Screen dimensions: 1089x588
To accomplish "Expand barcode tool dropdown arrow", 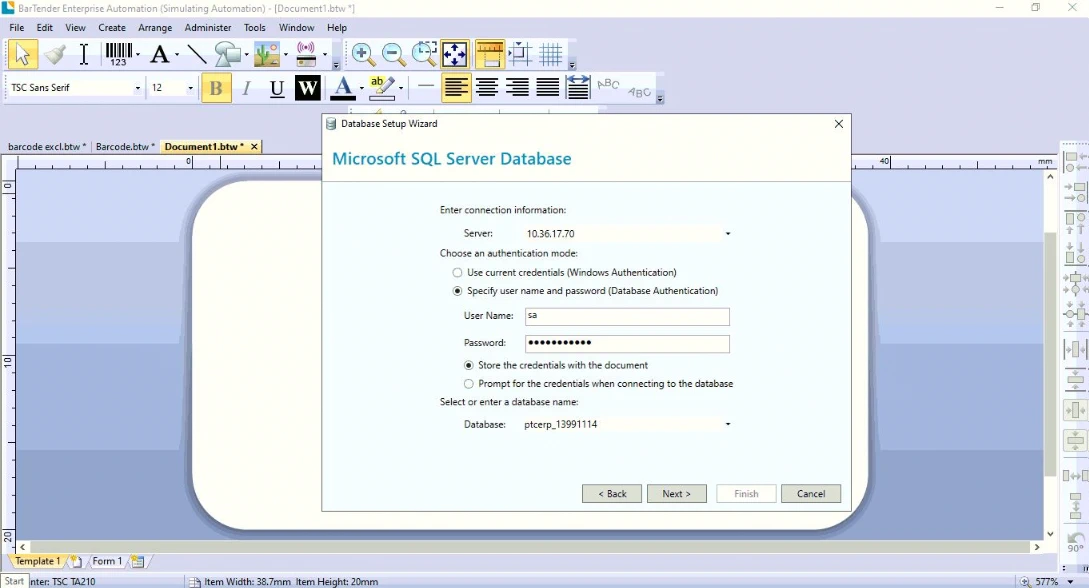I will point(138,54).
